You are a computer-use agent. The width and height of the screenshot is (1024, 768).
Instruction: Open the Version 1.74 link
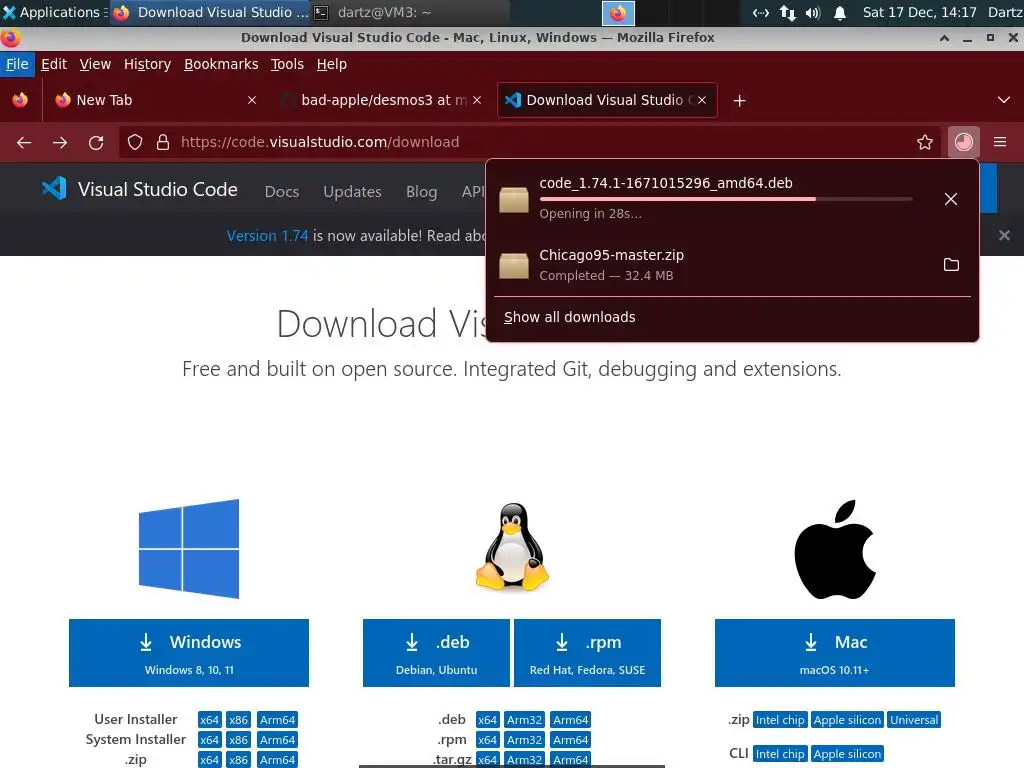pos(267,236)
